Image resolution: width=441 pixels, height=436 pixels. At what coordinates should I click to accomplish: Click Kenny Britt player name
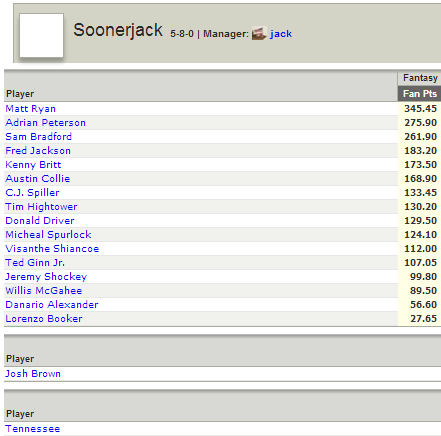click(33, 165)
